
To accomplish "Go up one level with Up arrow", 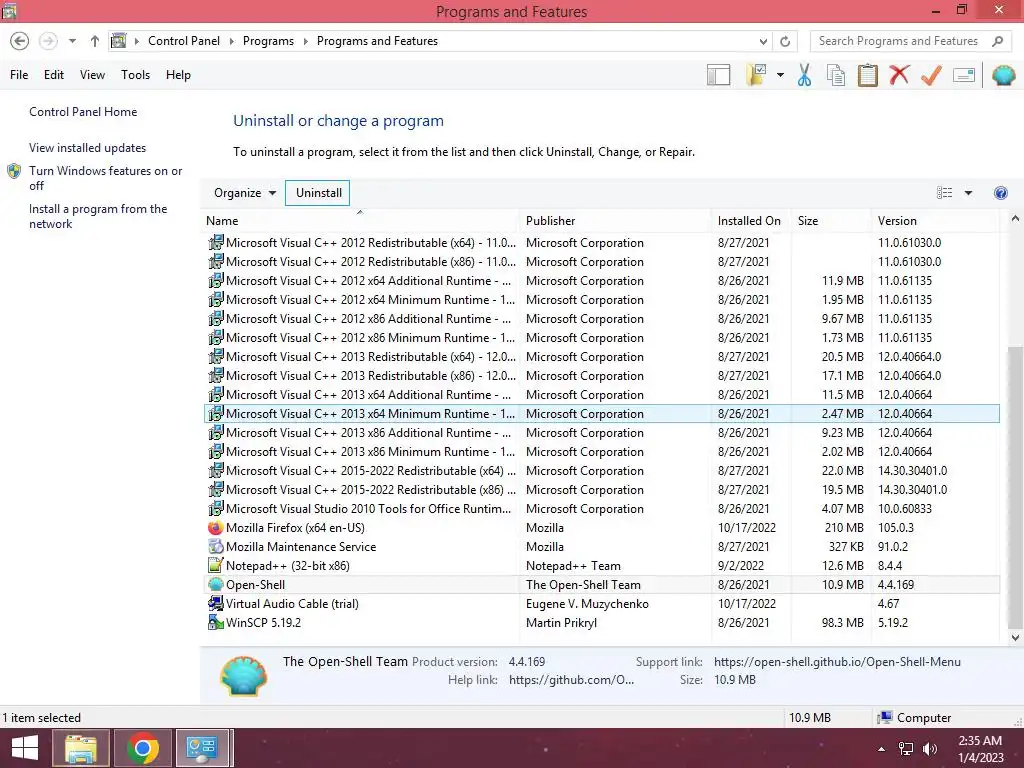I will (x=95, y=41).
